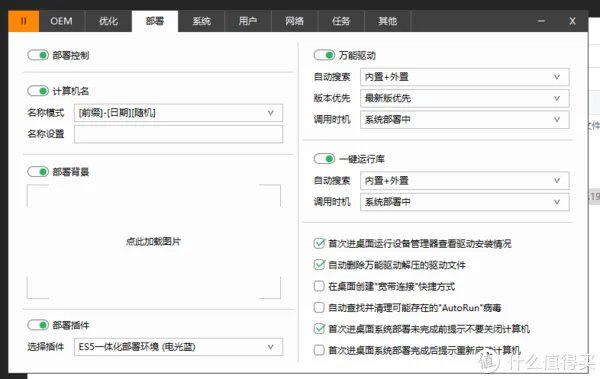The width and height of the screenshot is (600, 379).
Task: Toggle the 部署背景 switch
Action: pos(38,172)
